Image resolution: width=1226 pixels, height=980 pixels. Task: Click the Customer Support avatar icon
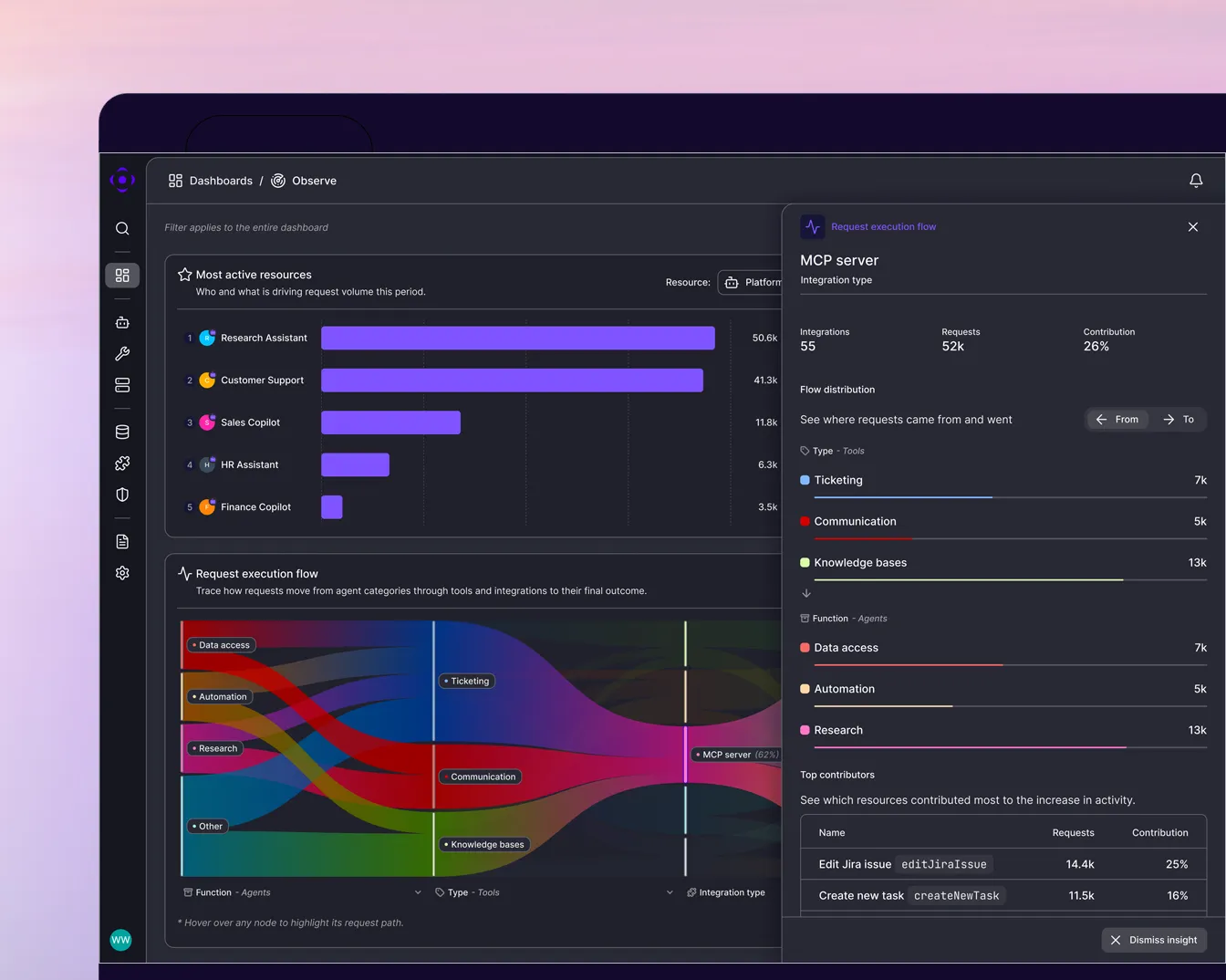(x=207, y=380)
